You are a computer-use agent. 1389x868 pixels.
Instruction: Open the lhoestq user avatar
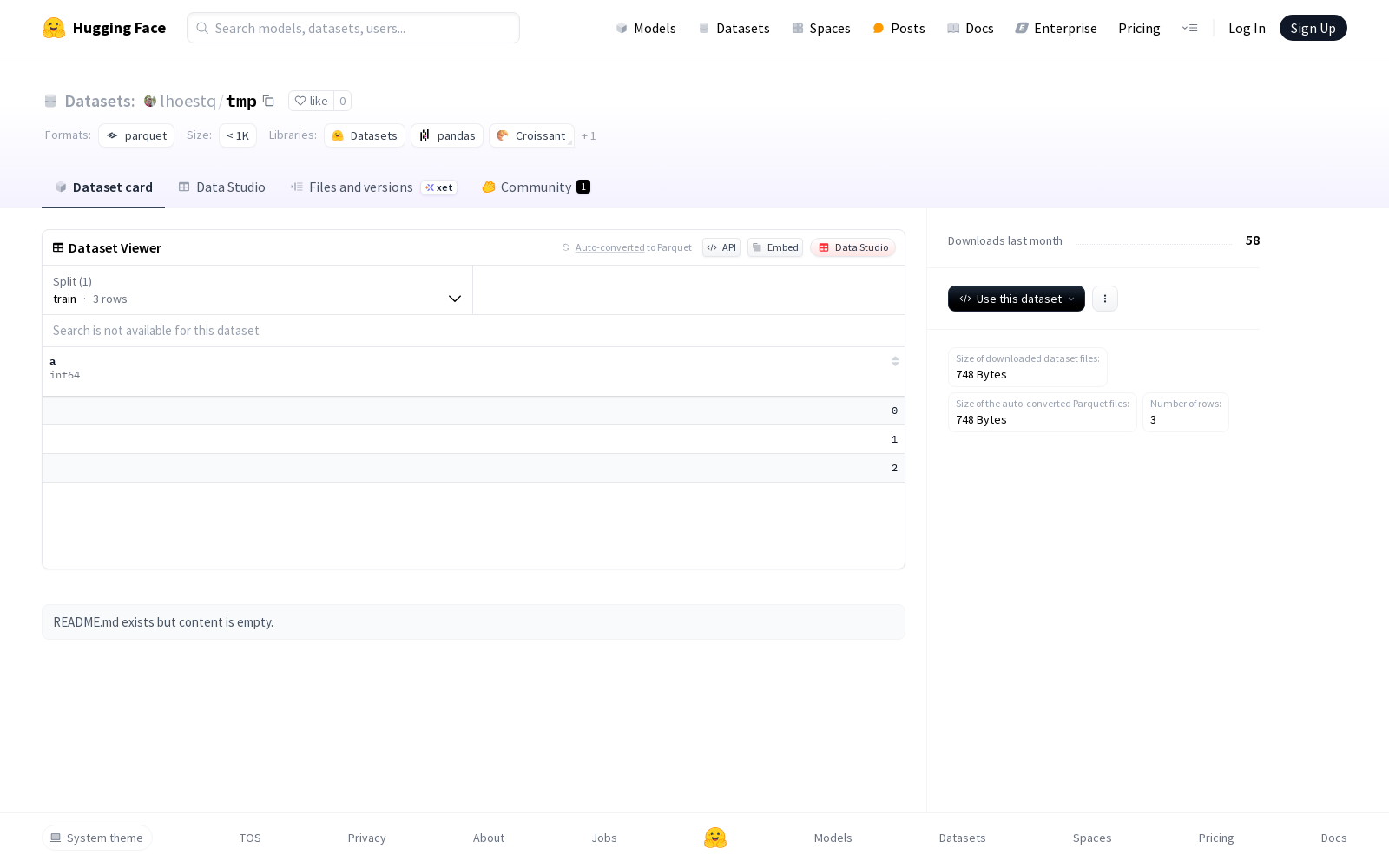[x=150, y=101]
